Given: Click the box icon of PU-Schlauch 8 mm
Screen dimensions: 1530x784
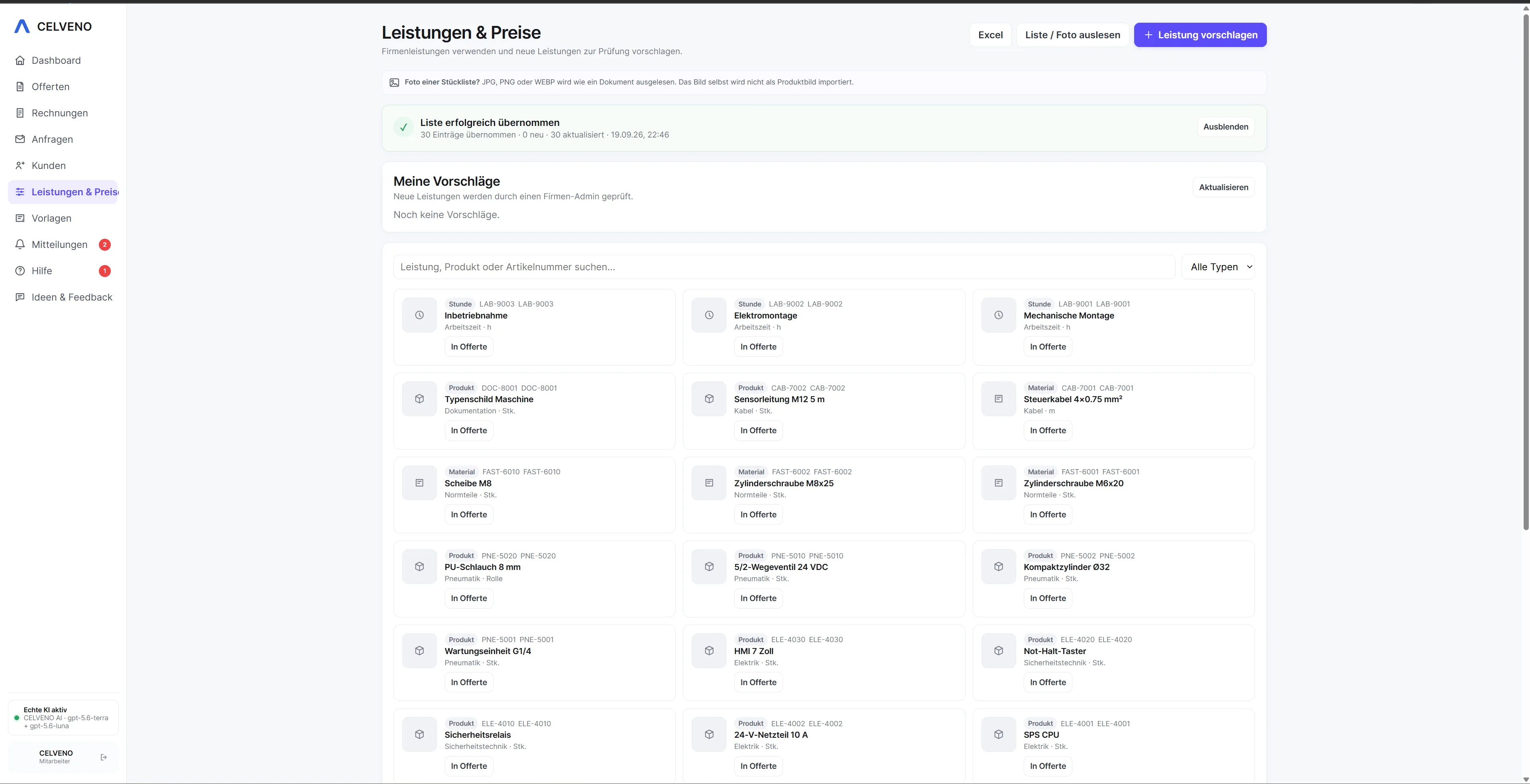Looking at the screenshot, I should click(x=419, y=567).
